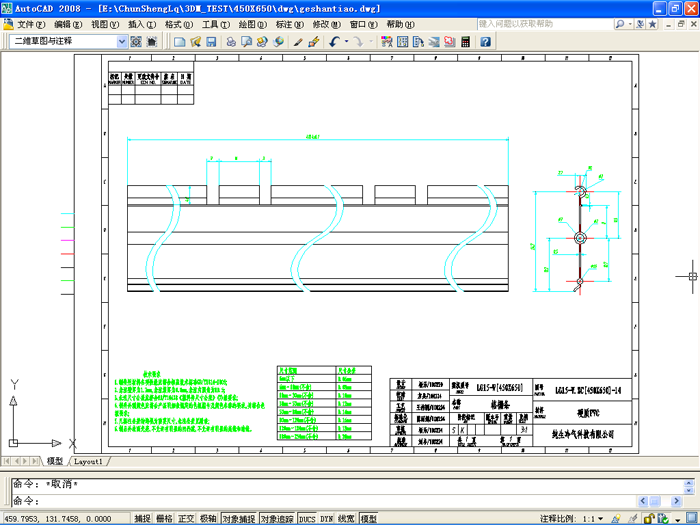Viewport: 700px width, 525px height.
Task: Toggle 栅格 grid display in status bar
Action: tap(164, 519)
